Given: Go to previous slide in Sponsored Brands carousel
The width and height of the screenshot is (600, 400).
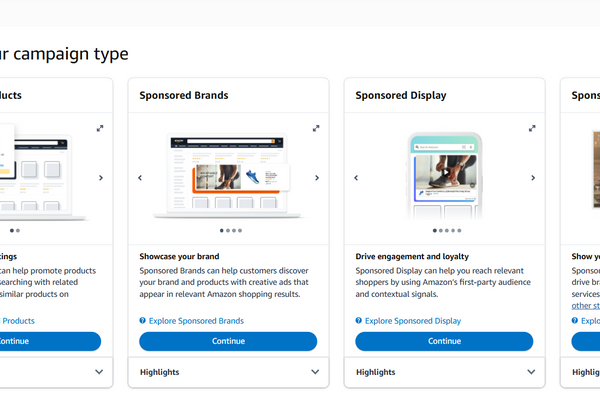Looking at the screenshot, I should 140,178.
